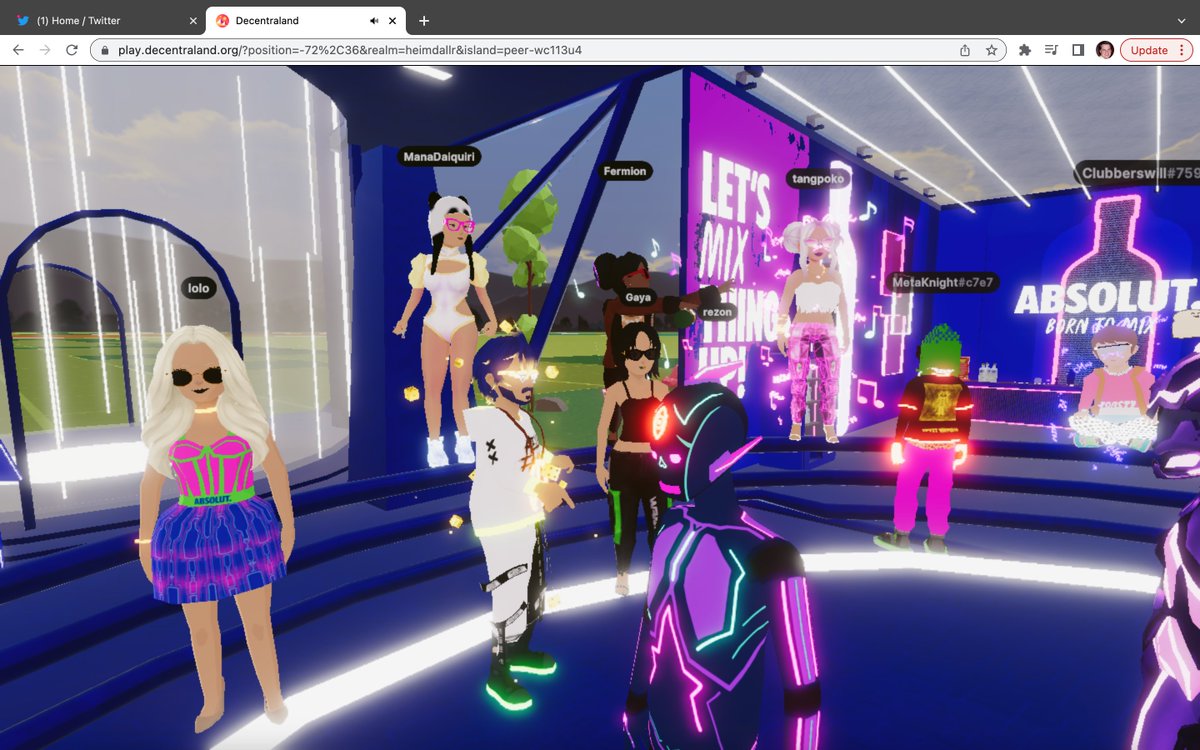Expand the tab search chevron
Screen dimensions: 1200x750
tap(1181, 20)
